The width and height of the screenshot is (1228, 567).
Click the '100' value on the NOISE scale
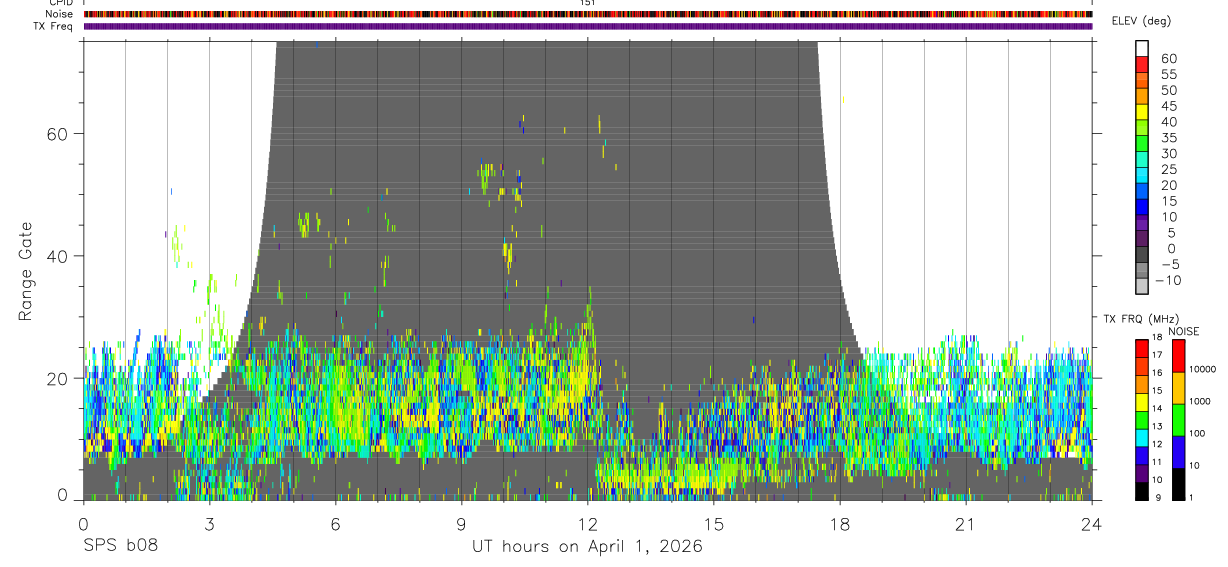coord(1196,433)
